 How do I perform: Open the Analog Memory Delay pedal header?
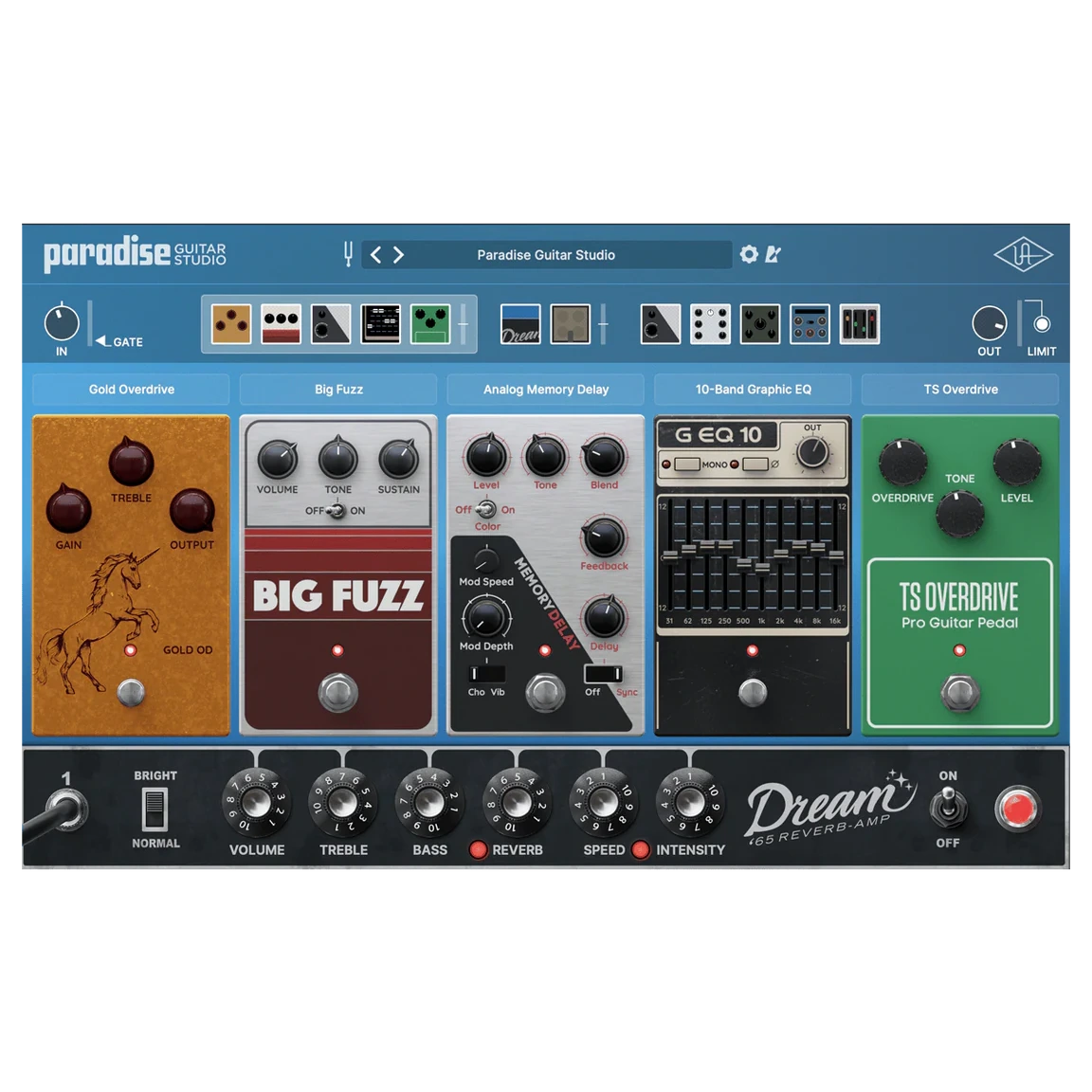tap(545, 390)
